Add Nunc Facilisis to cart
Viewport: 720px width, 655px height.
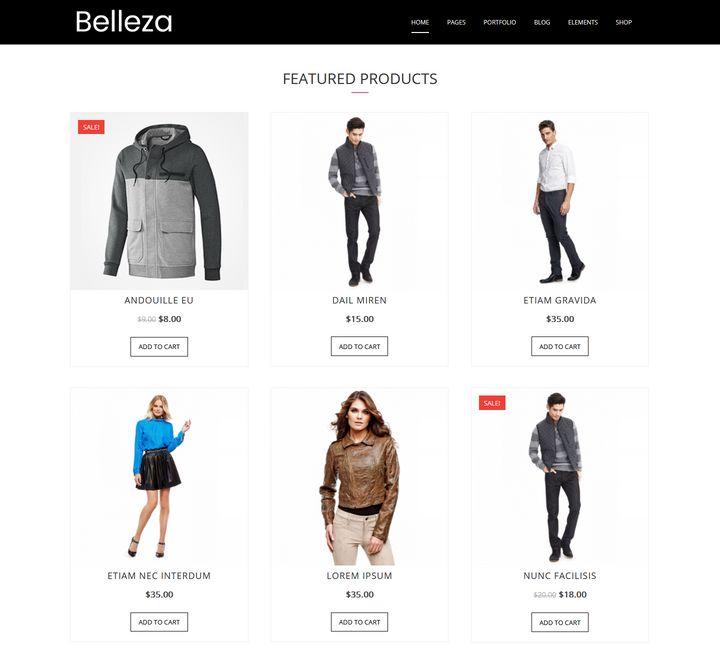pyautogui.click(x=560, y=622)
